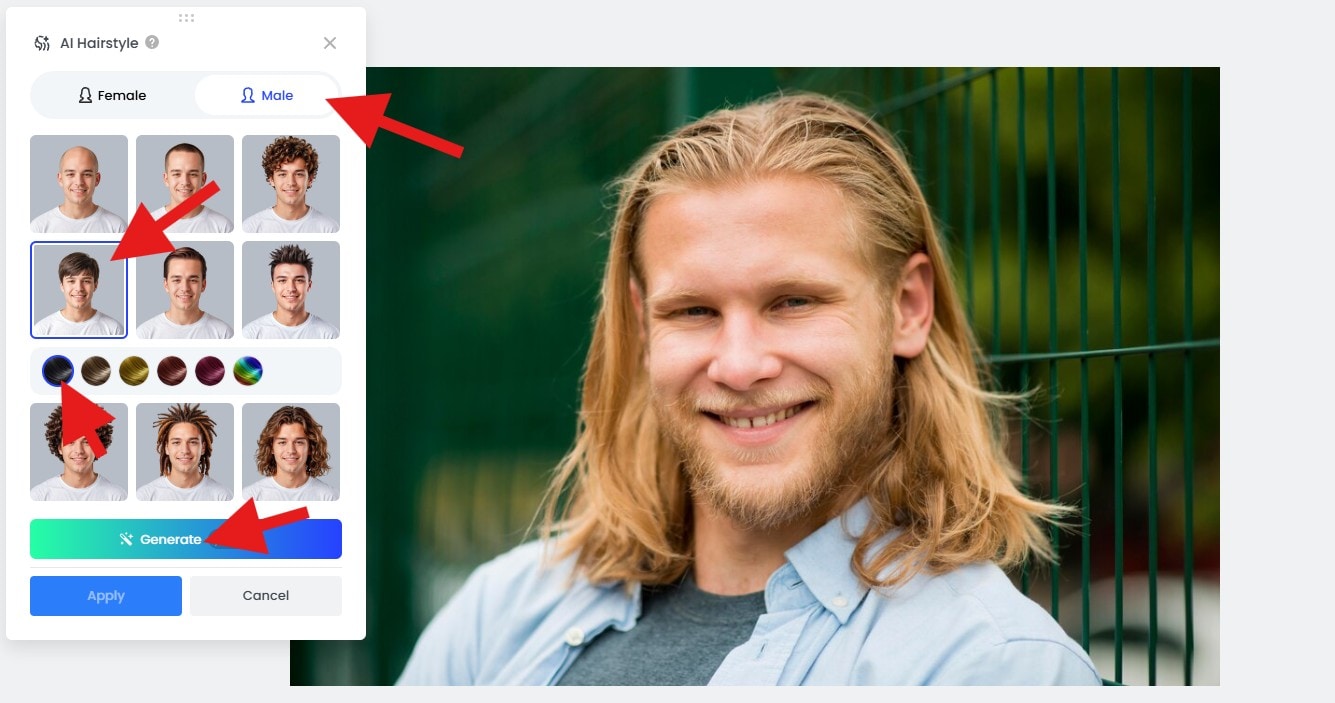Viewport: 1335px width, 703px height.
Task: Click the Generate button
Action: (186, 539)
